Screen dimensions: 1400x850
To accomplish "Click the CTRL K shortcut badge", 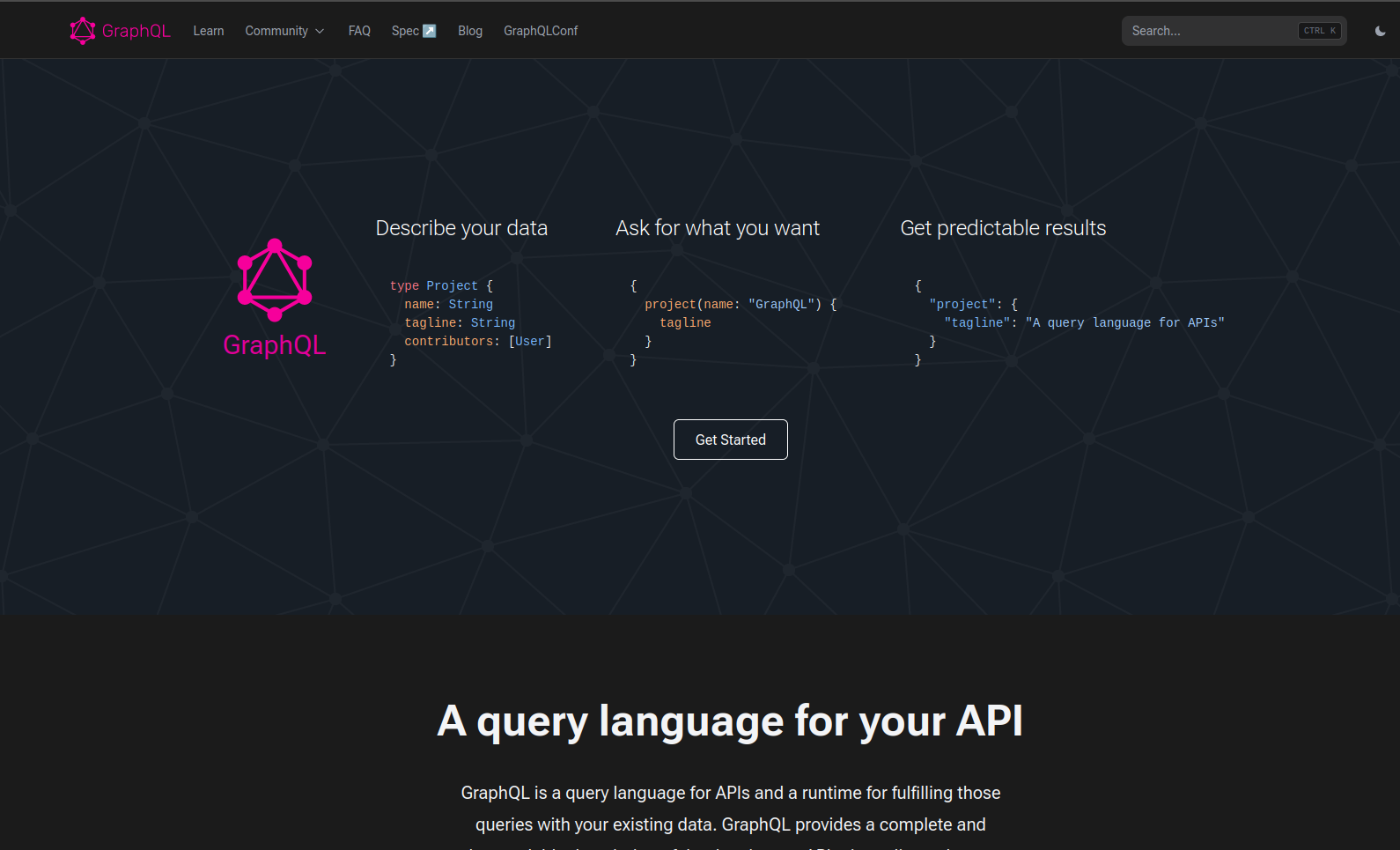I will 1320,31.
